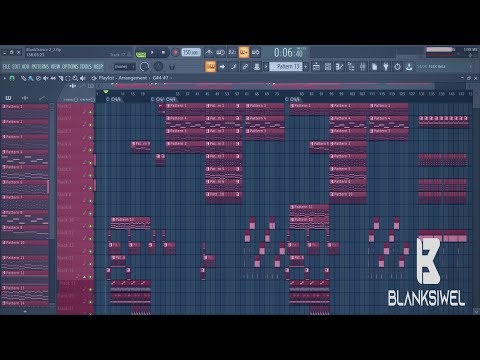480x360 pixels.
Task: Click the power/one-click audio recording icon
Action: pos(397,67)
